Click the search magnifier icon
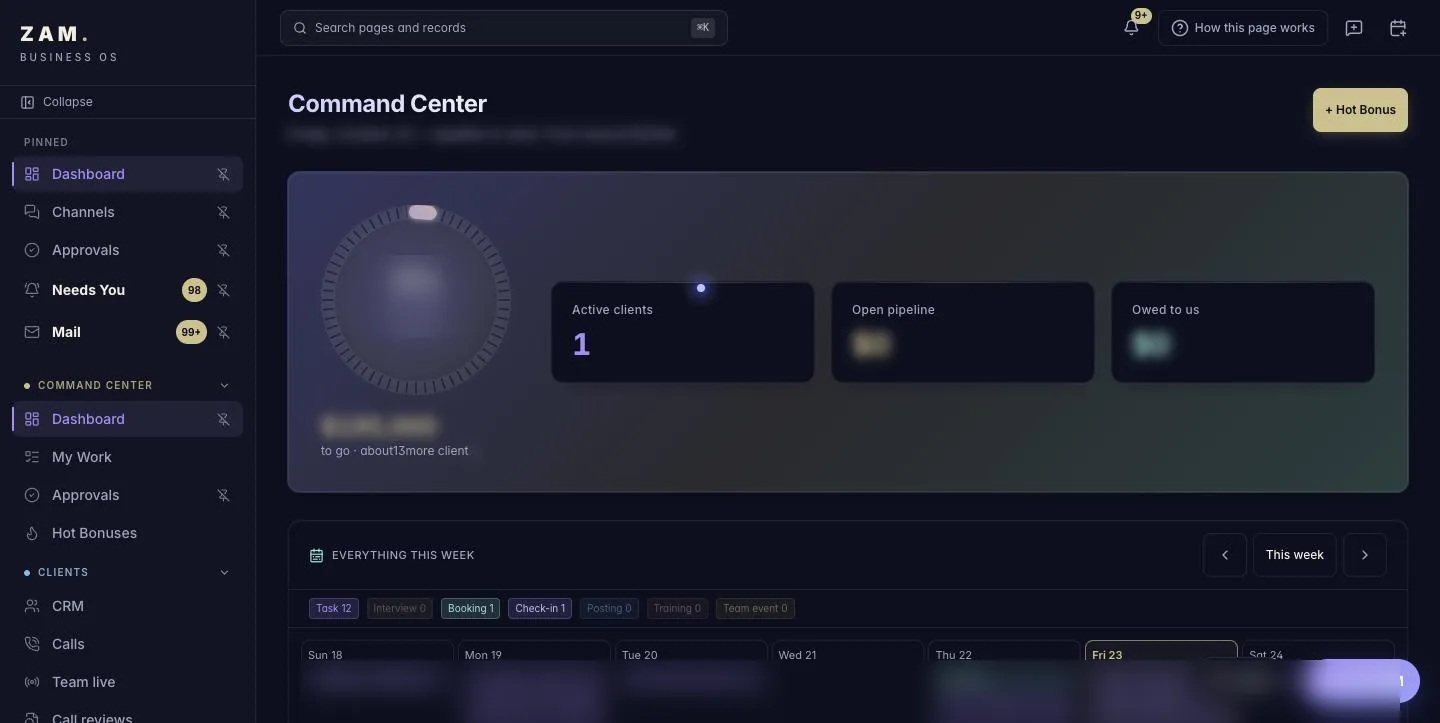This screenshot has height=723, width=1440. click(x=300, y=28)
